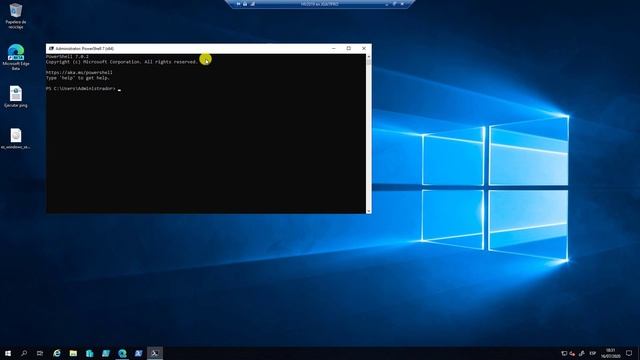Click the "Type 'help' to get help" line
This screenshot has width=640, height=360.
[78, 78]
